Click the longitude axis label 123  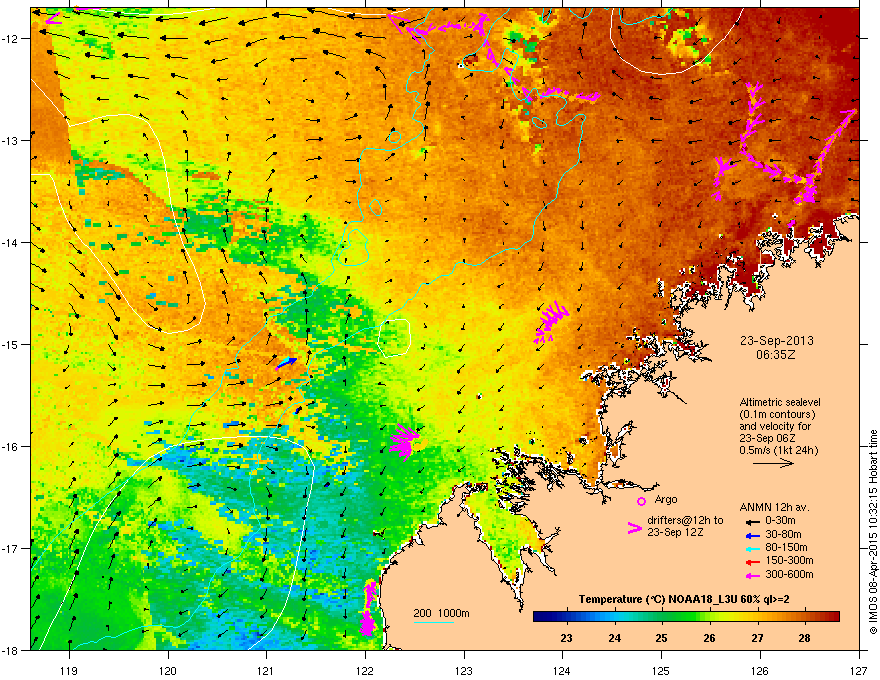click(464, 670)
